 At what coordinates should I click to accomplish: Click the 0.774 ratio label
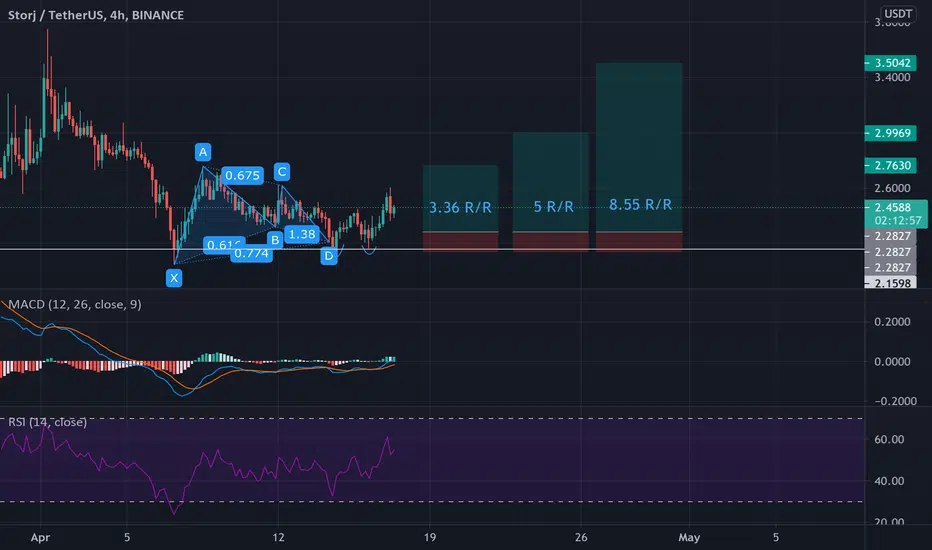pos(251,254)
